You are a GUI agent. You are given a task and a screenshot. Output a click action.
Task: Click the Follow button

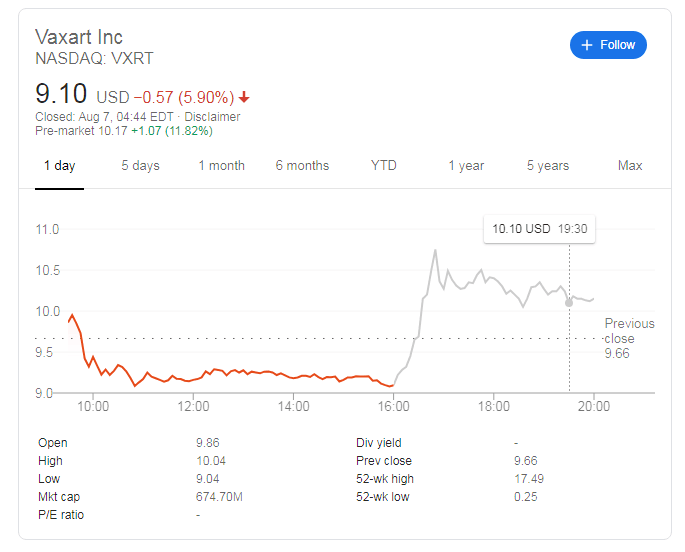(609, 45)
